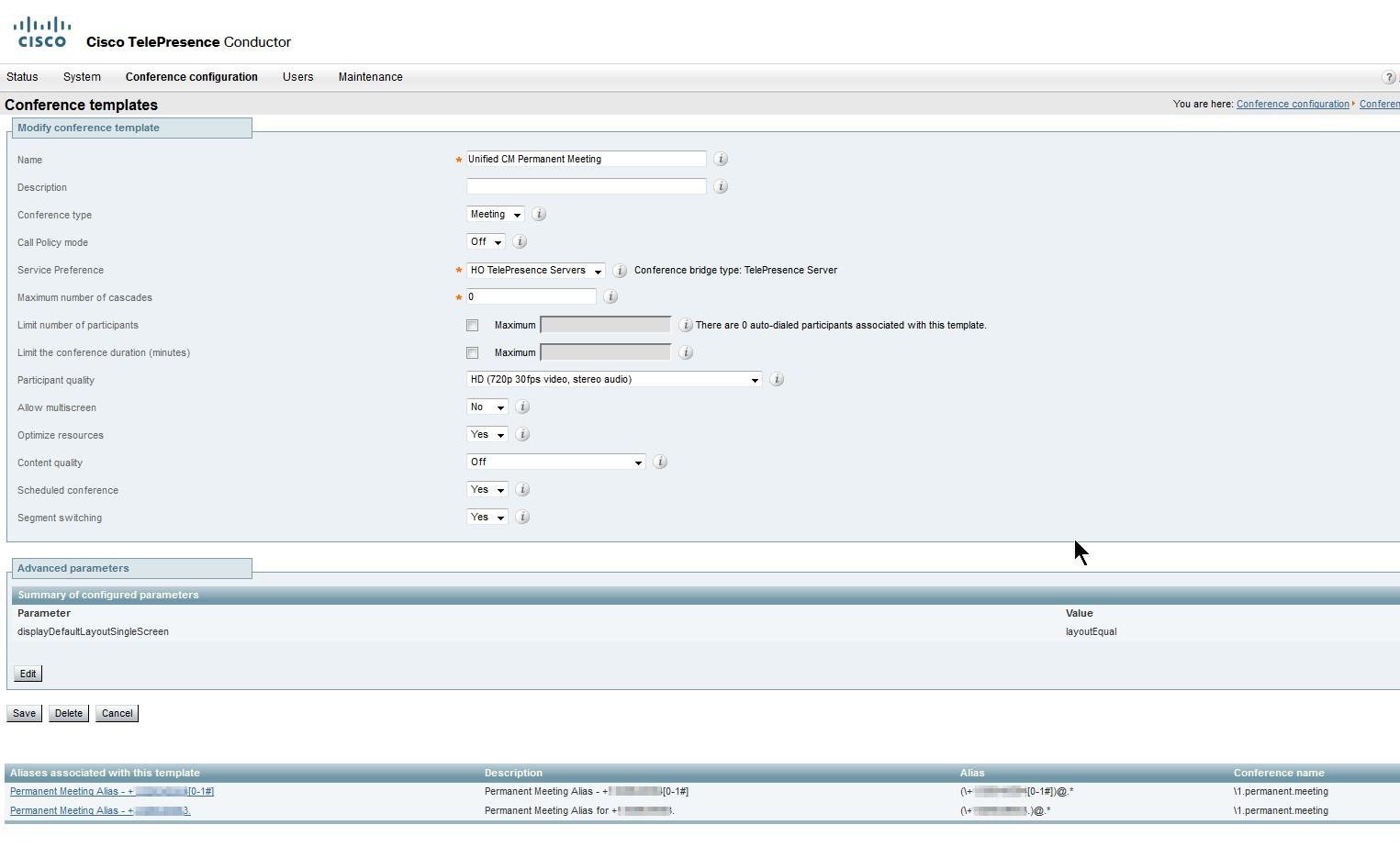Click the Save button

[x=24, y=714]
